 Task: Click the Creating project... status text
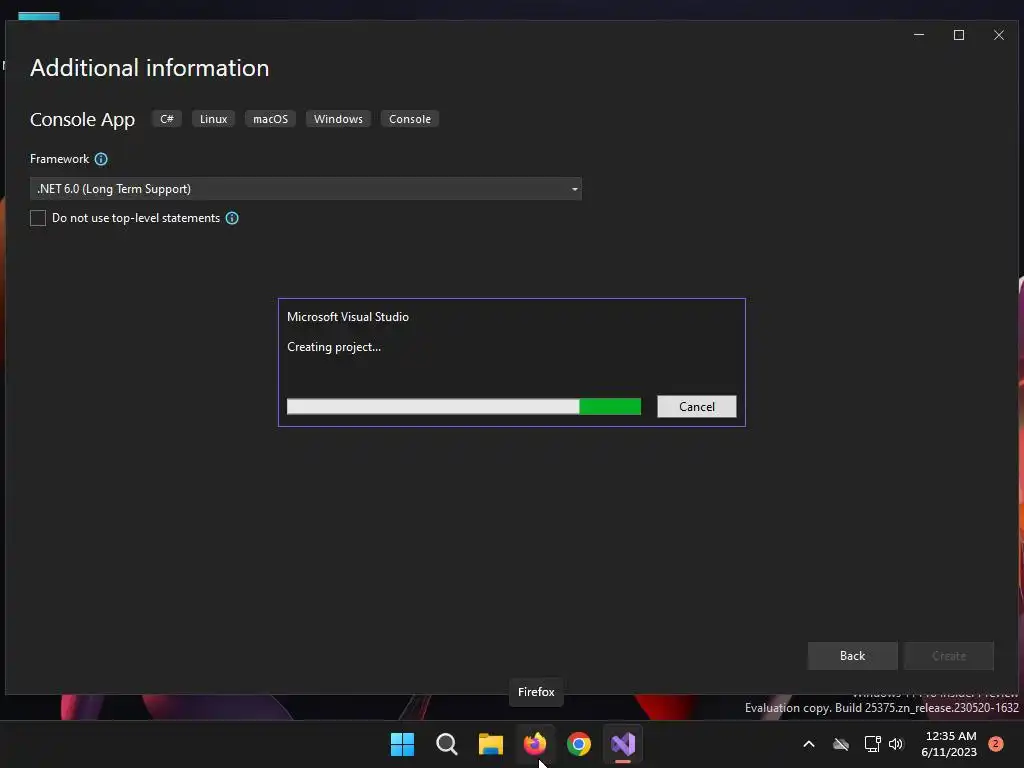tap(334, 347)
